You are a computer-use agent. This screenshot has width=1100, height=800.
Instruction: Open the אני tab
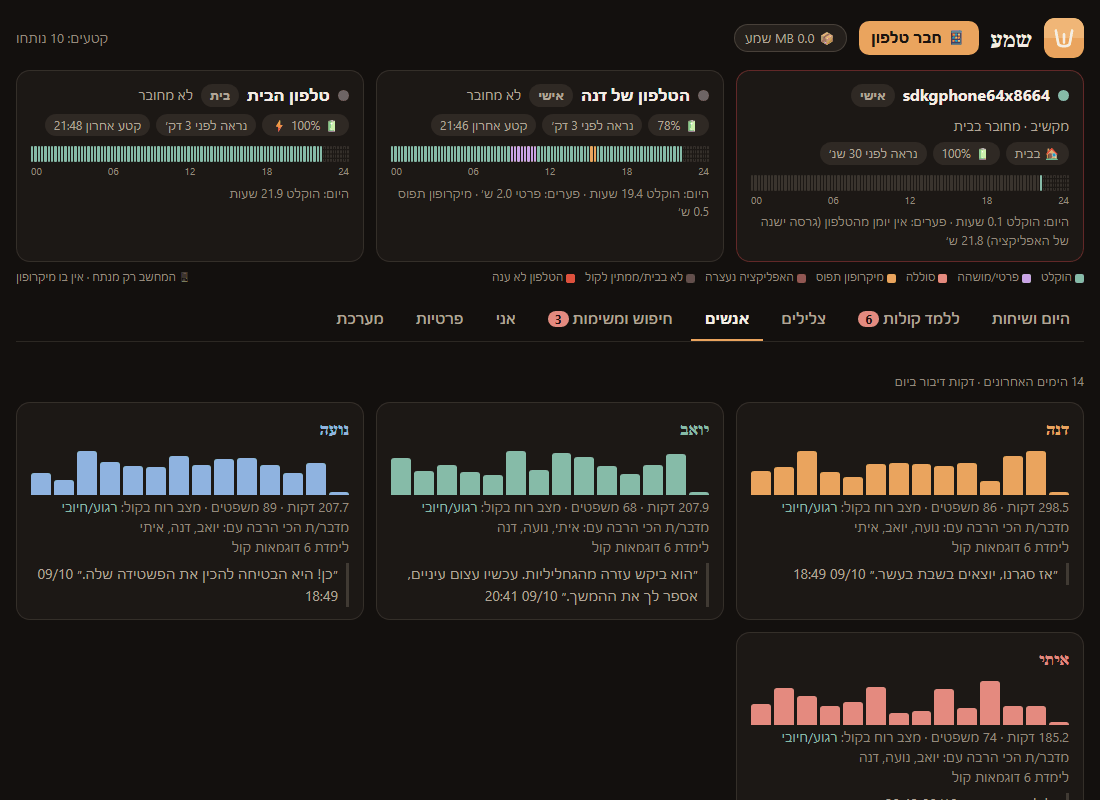pyautogui.click(x=506, y=319)
